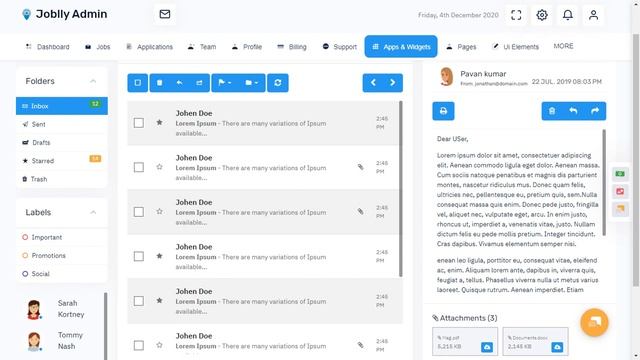Check the box on the fifth Johen Doe email
Viewport: 640px width, 360px height.
pos(139,301)
